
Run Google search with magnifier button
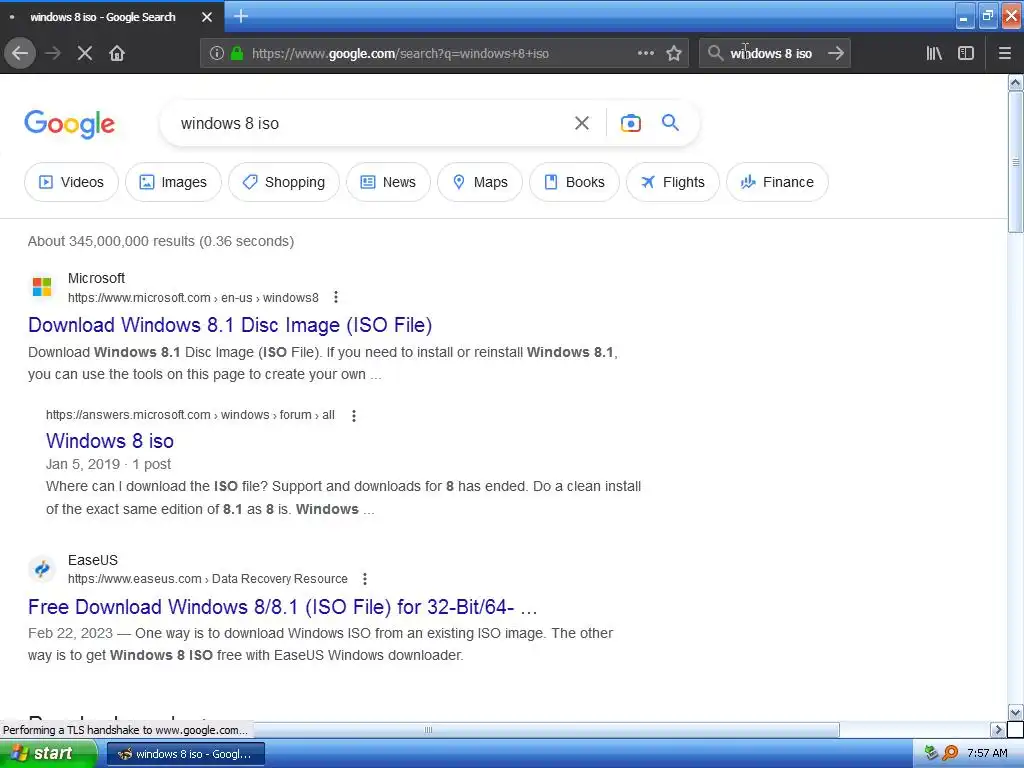coord(671,123)
